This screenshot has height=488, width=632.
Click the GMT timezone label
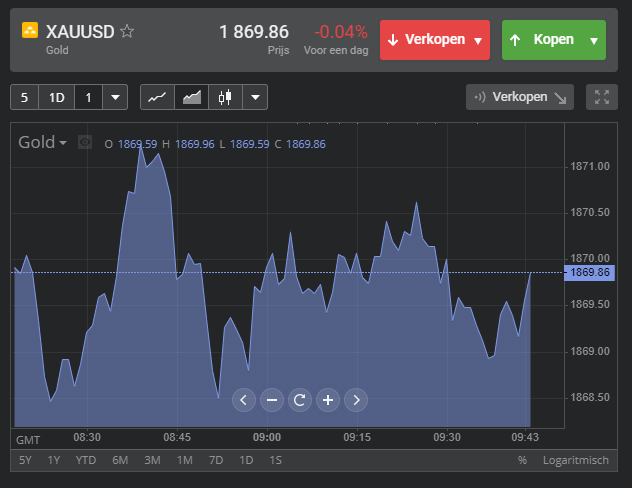click(x=28, y=440)
